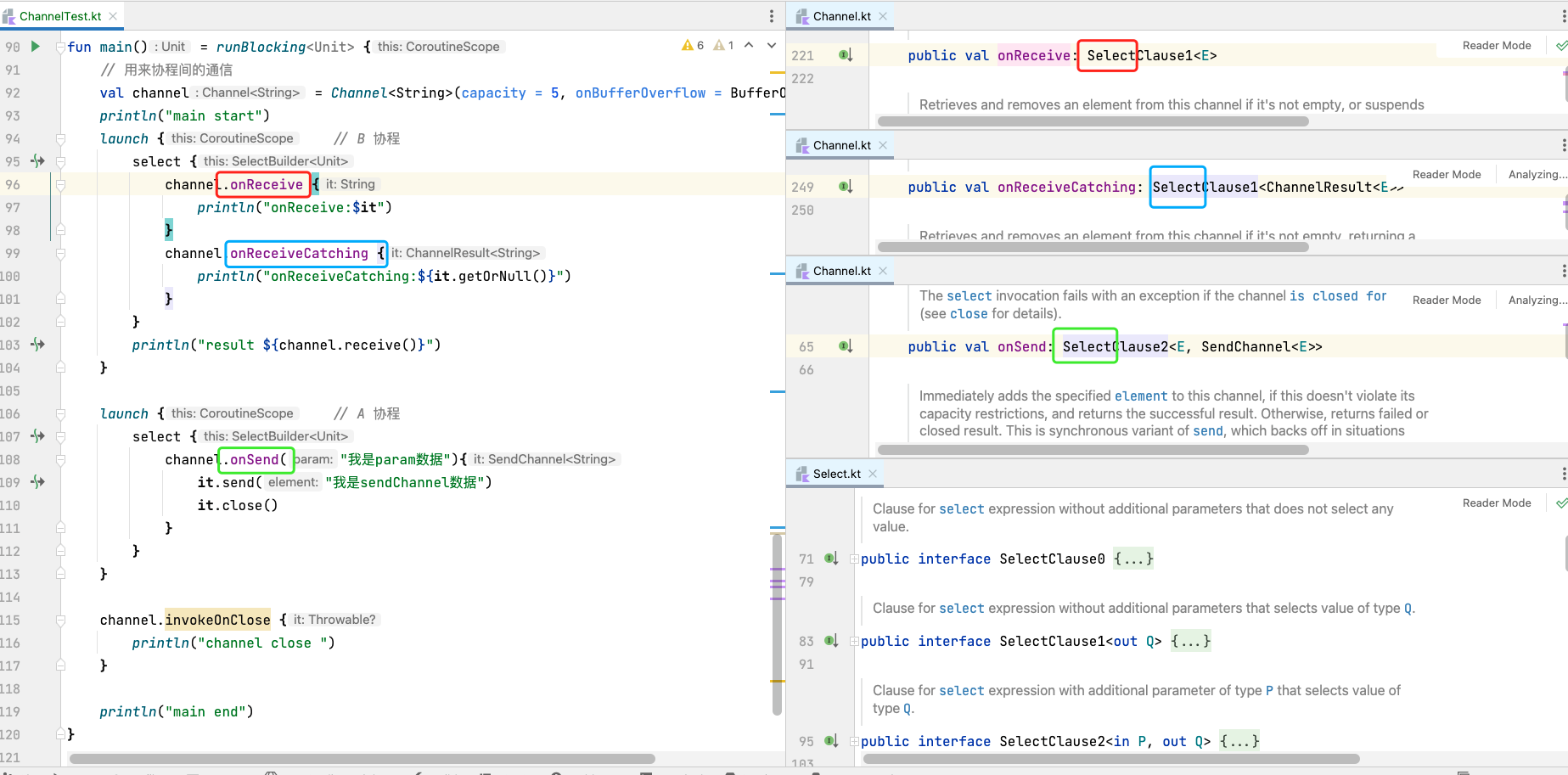Screen dimensions: 1568x775
Task: Click horizontal scrollbar in onReceive pane
Action: [x=1093, y=121]
